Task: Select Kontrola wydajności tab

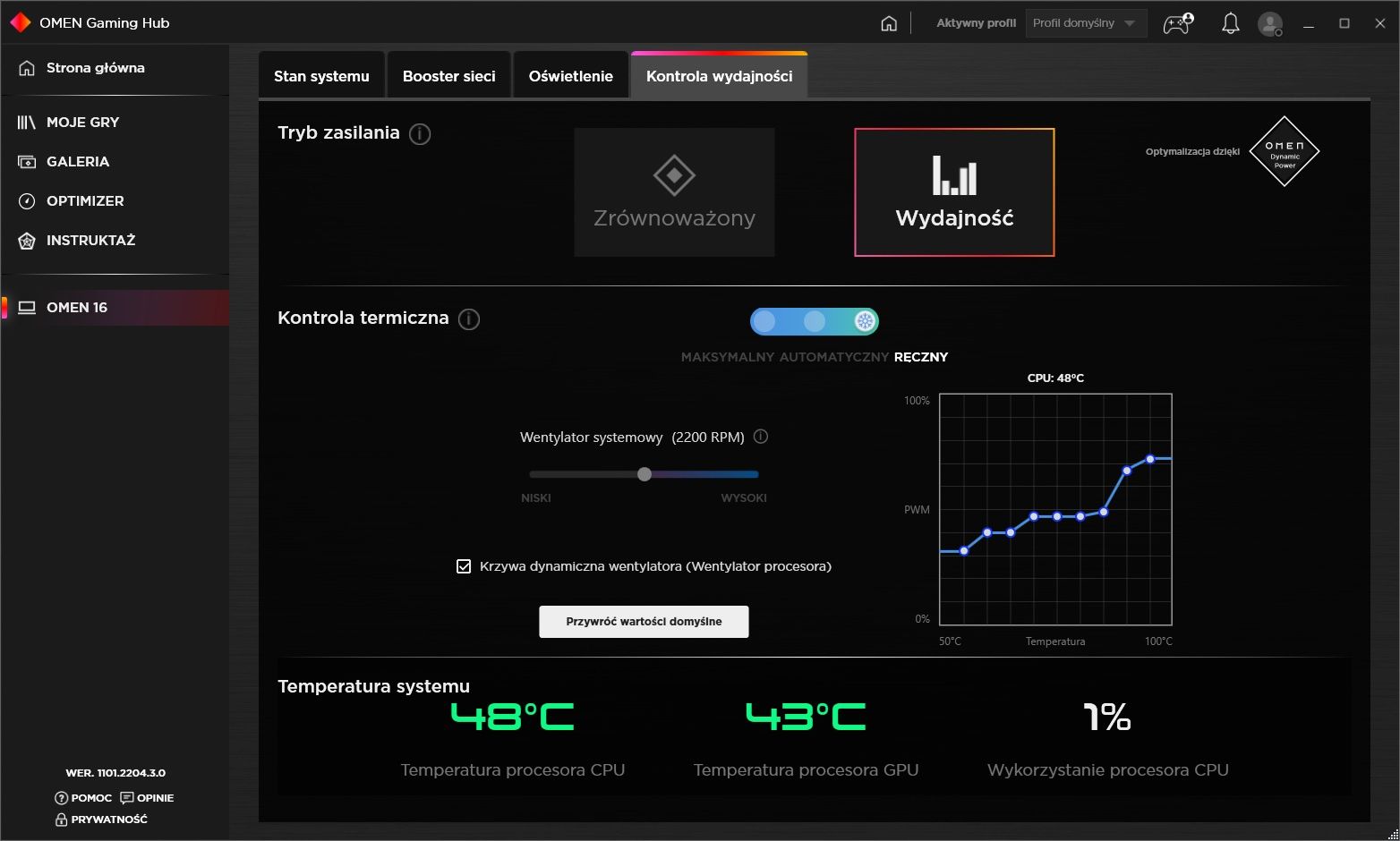Action: coord(720,76)
